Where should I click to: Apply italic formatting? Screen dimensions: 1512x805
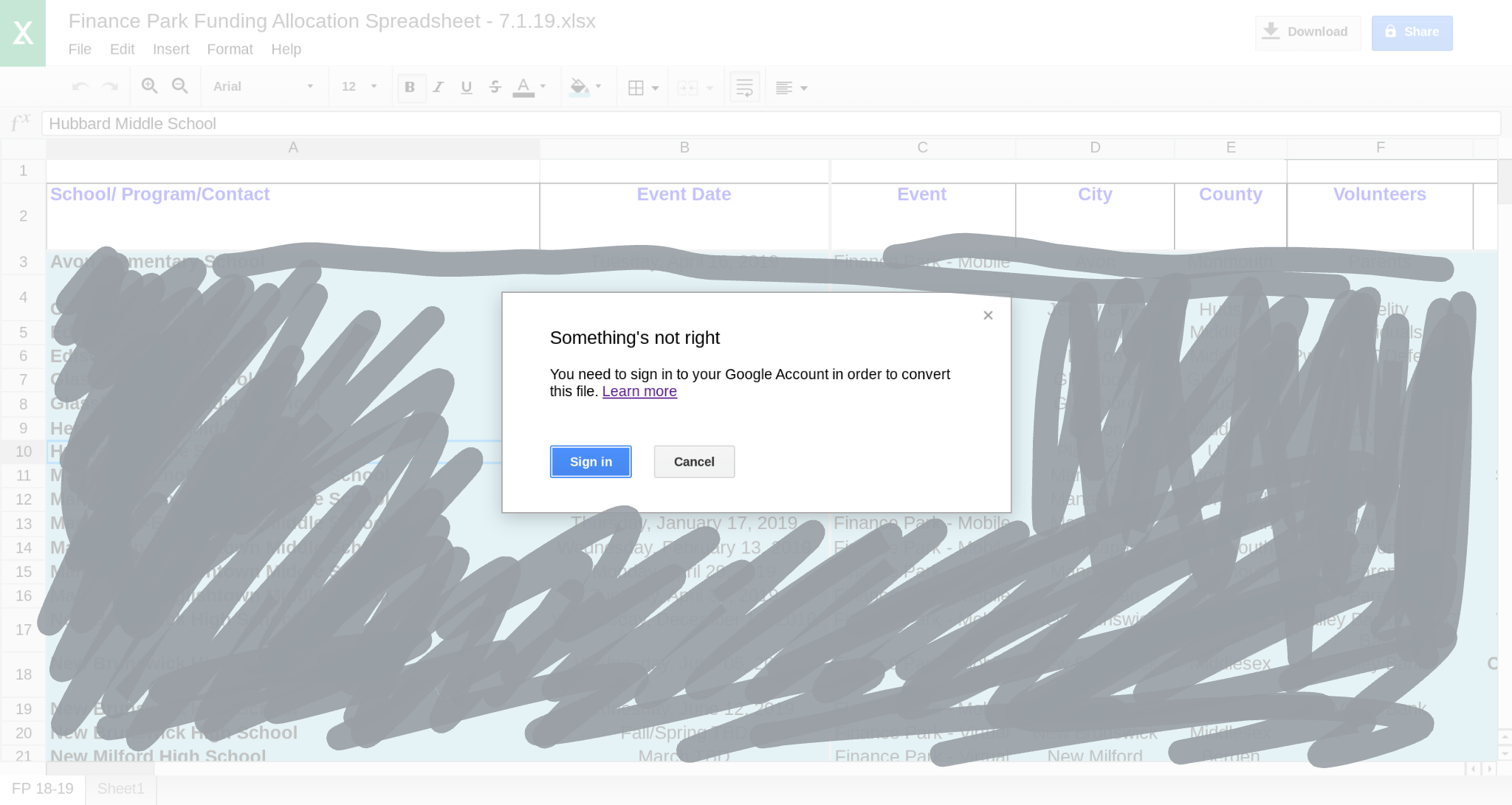click(x=438, y=87)
